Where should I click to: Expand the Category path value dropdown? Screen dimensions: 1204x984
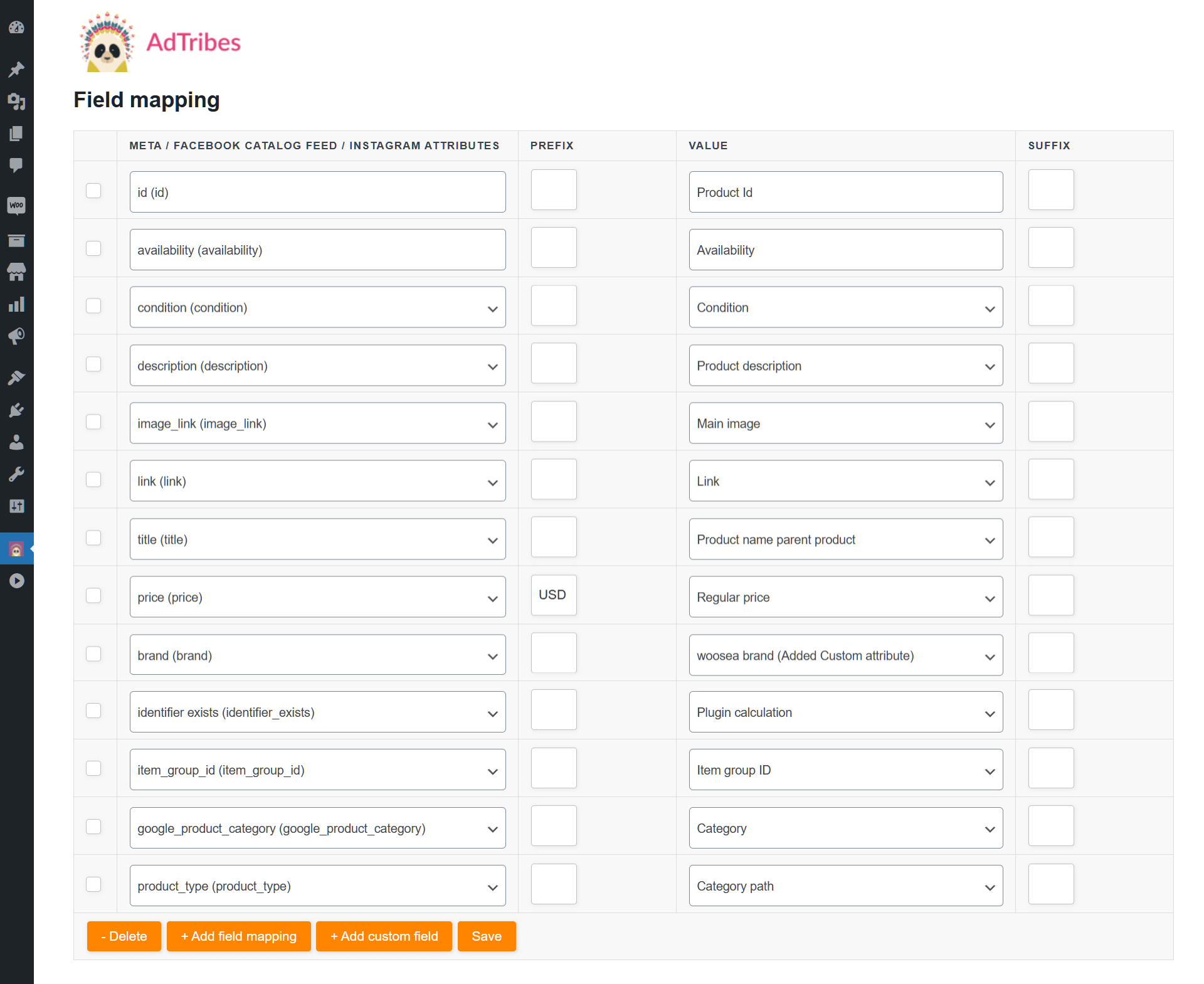coord(845,886)
